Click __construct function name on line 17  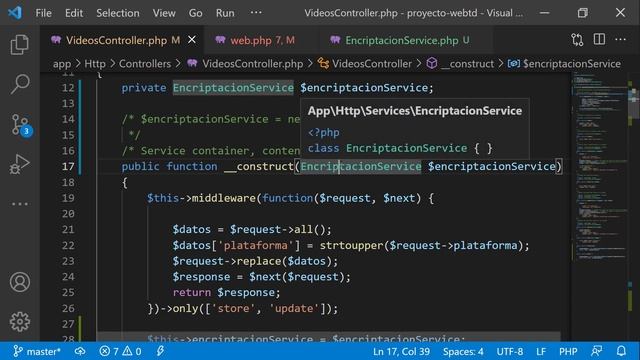tap(259, 167)
